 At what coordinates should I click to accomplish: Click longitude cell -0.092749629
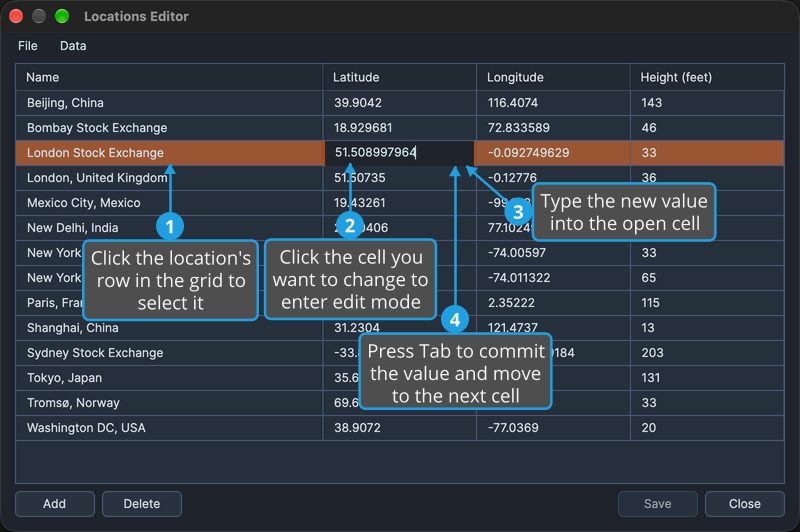coord(554,153)
